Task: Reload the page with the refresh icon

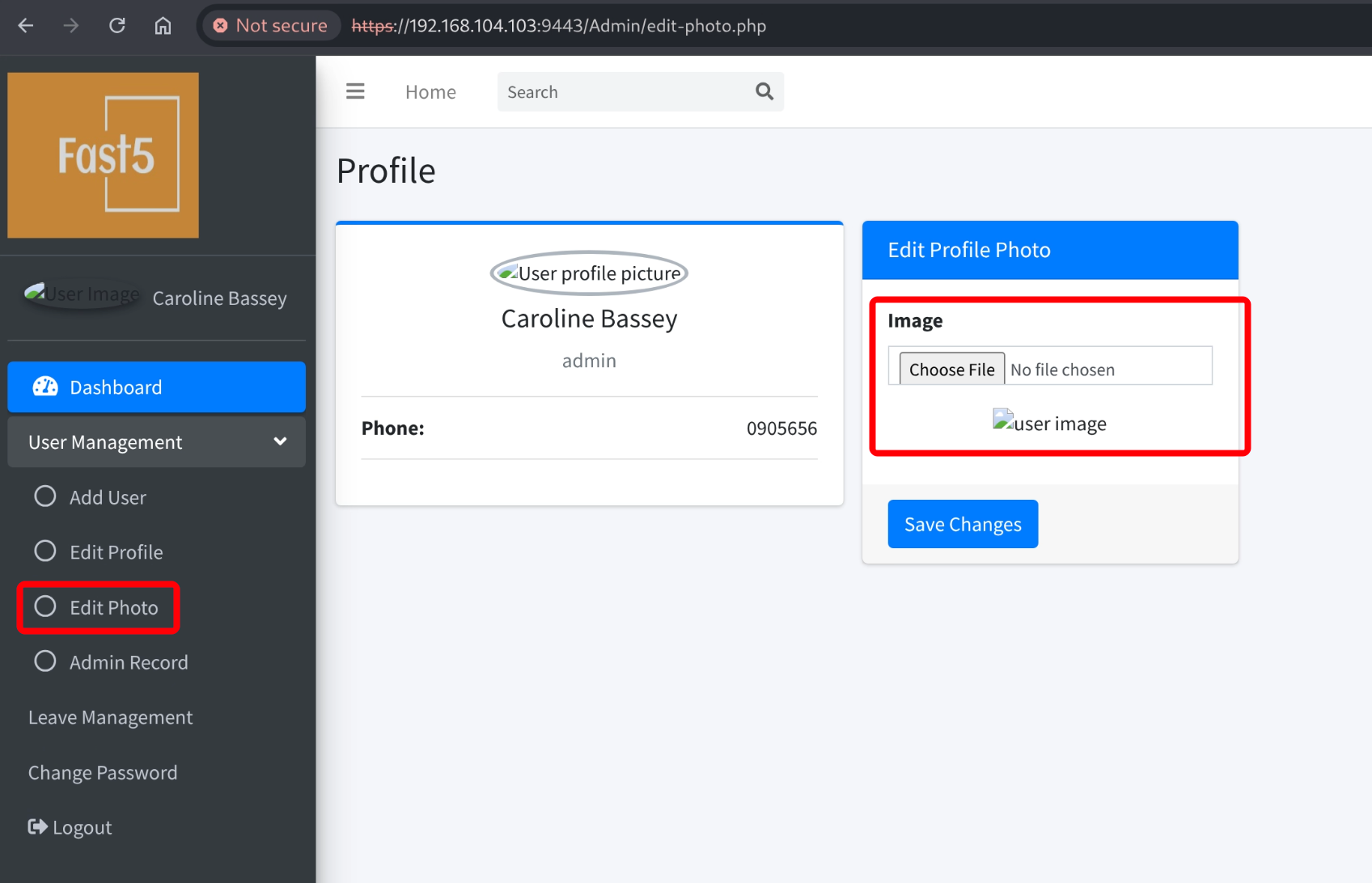Action: 117,26
